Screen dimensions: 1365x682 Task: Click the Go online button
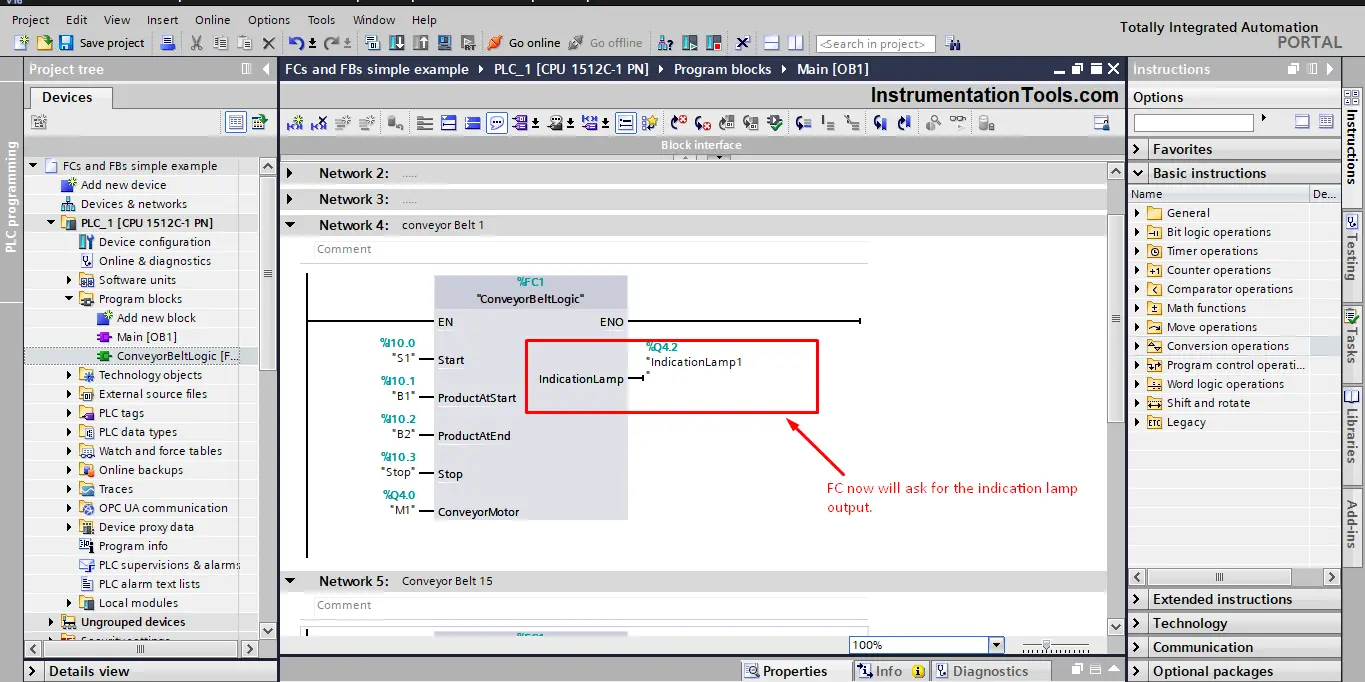523,43
